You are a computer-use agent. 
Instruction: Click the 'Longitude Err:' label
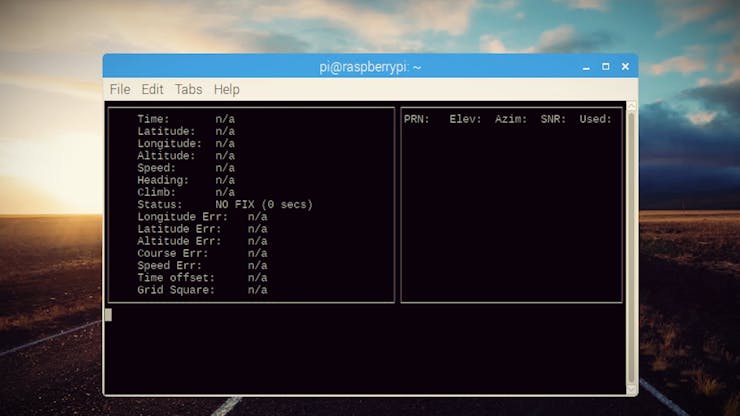click(x=183, y=217)
